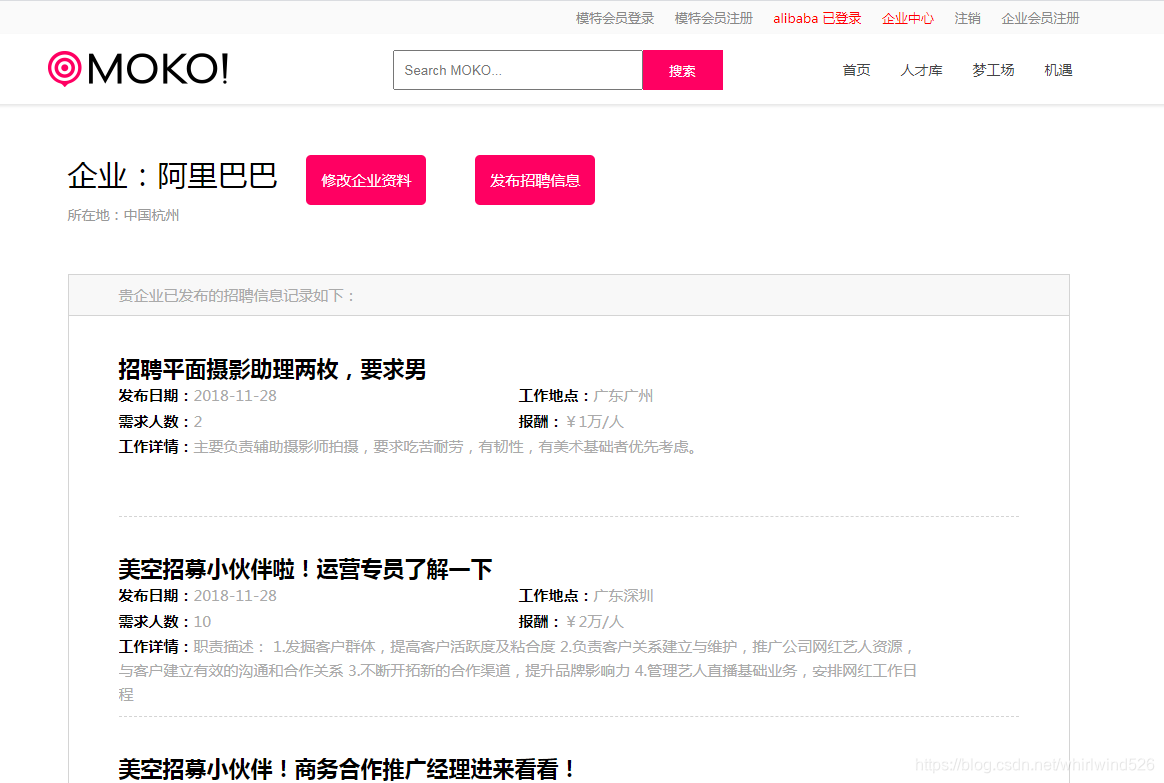The height and width of the screenshot is (783, 1164).
Task: Click 修改企业资料 button
Action: pyautogui.click(x=366, y=180)
